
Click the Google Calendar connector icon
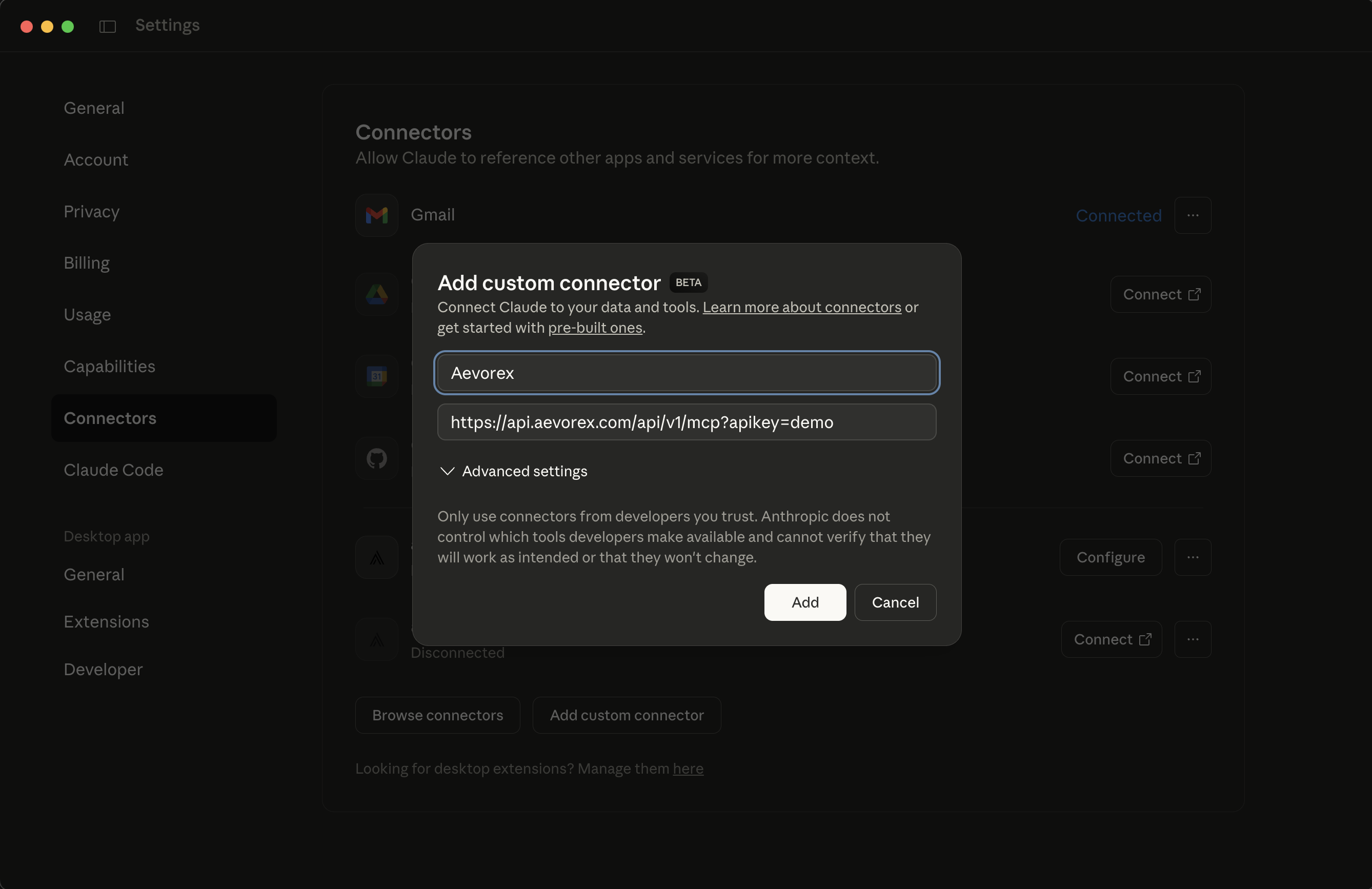(x=376, y=376)
